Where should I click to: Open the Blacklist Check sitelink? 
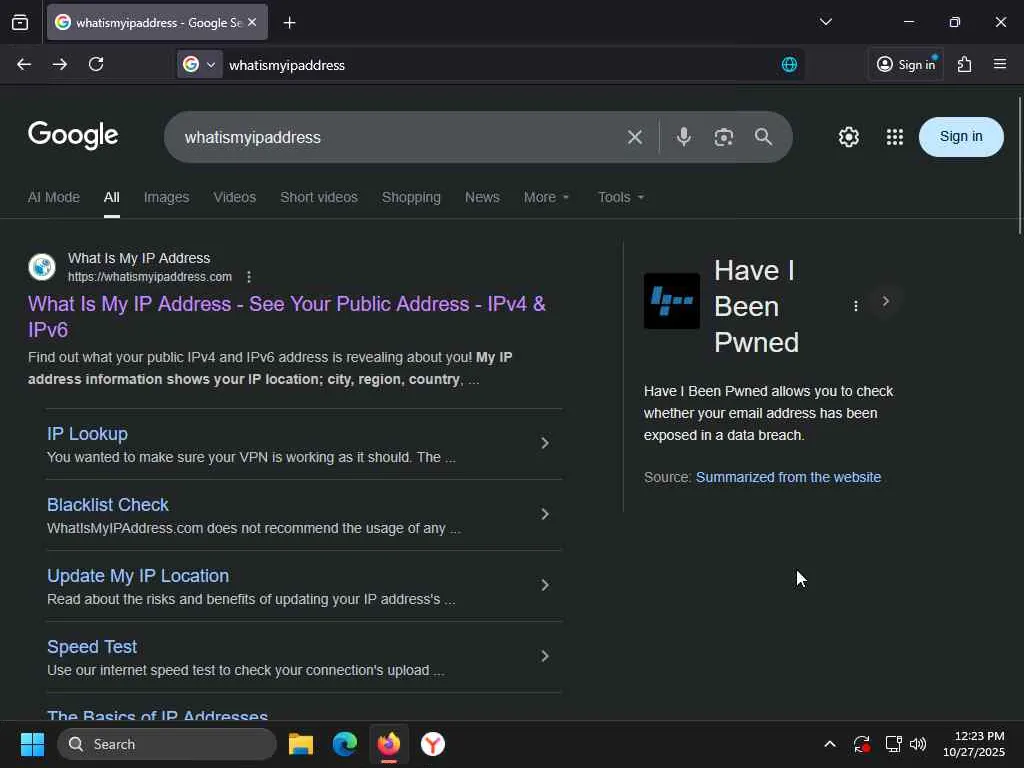coord(108,505)
